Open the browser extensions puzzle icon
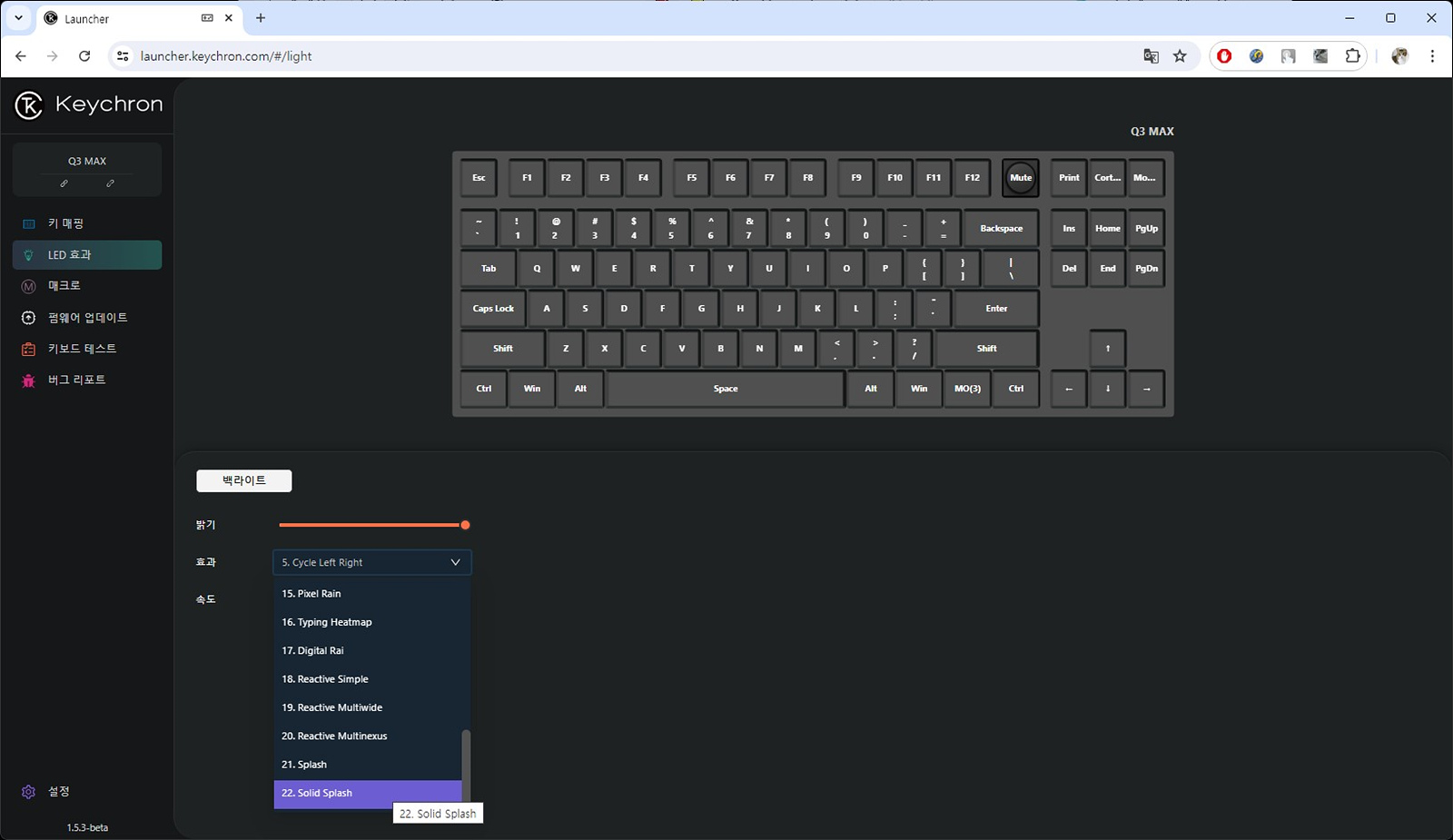Screen dimensions: 1453x840 1352,56
